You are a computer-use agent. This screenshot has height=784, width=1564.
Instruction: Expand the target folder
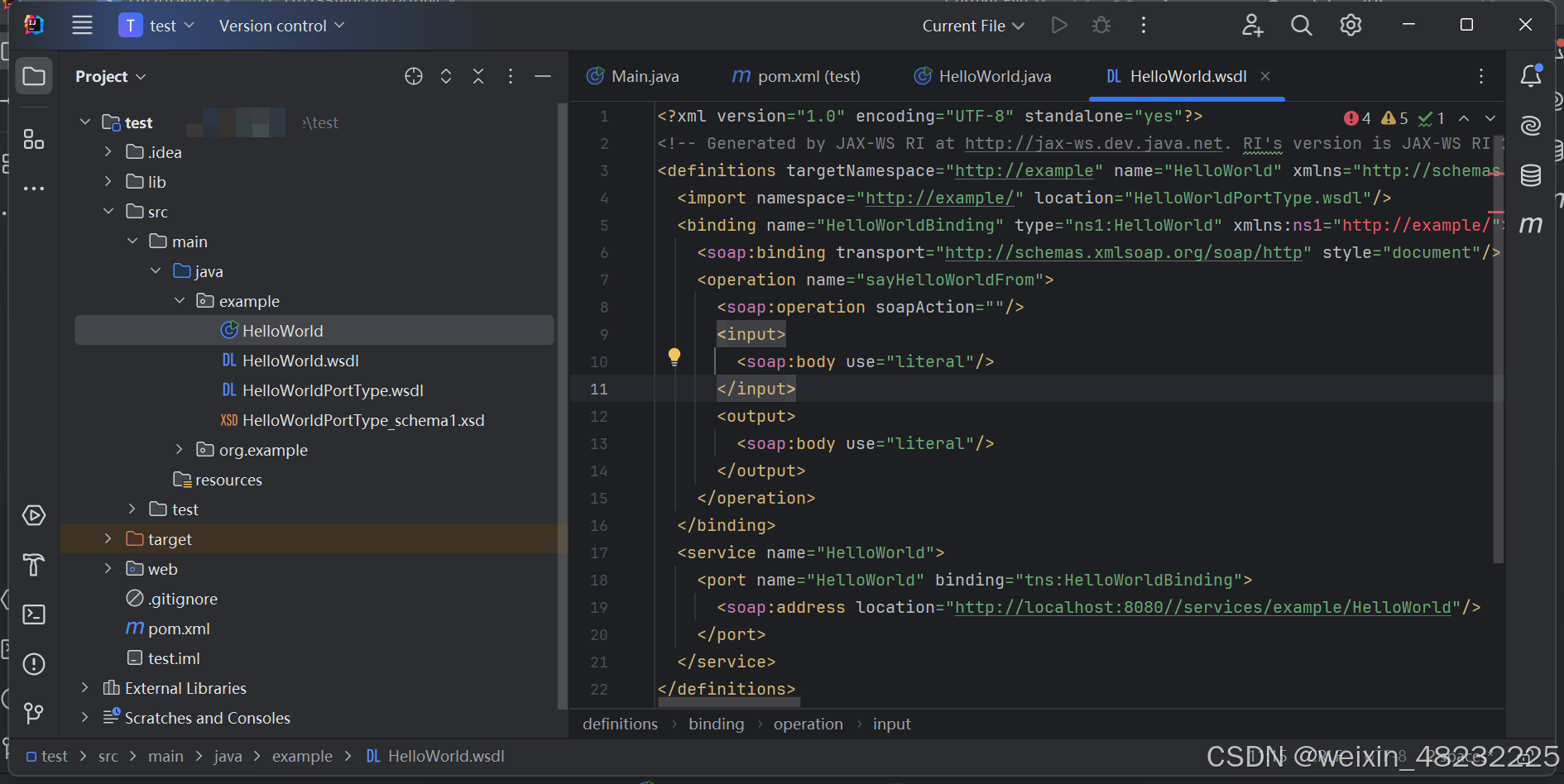[108, 538]
